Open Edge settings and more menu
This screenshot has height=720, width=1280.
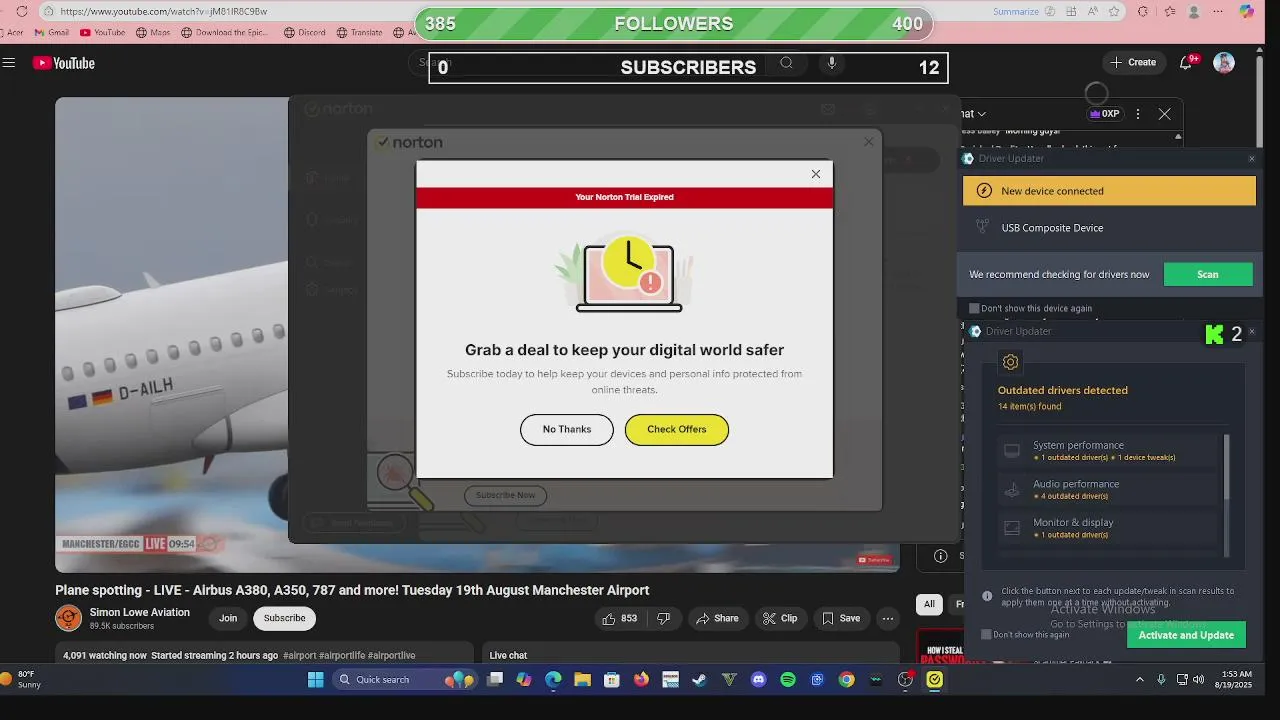tap(1218, 11)
